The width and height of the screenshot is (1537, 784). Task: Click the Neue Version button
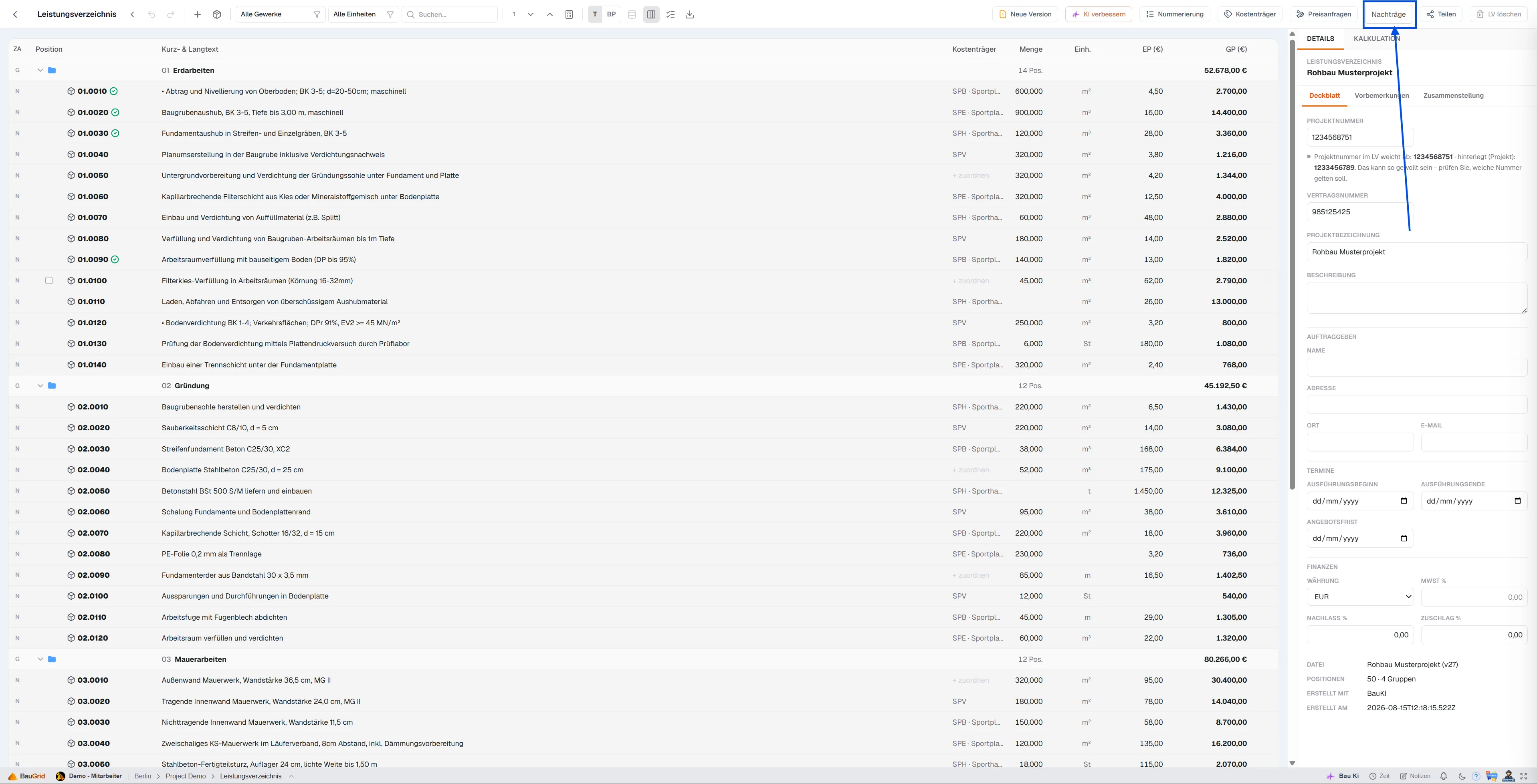pos(1025,14)
